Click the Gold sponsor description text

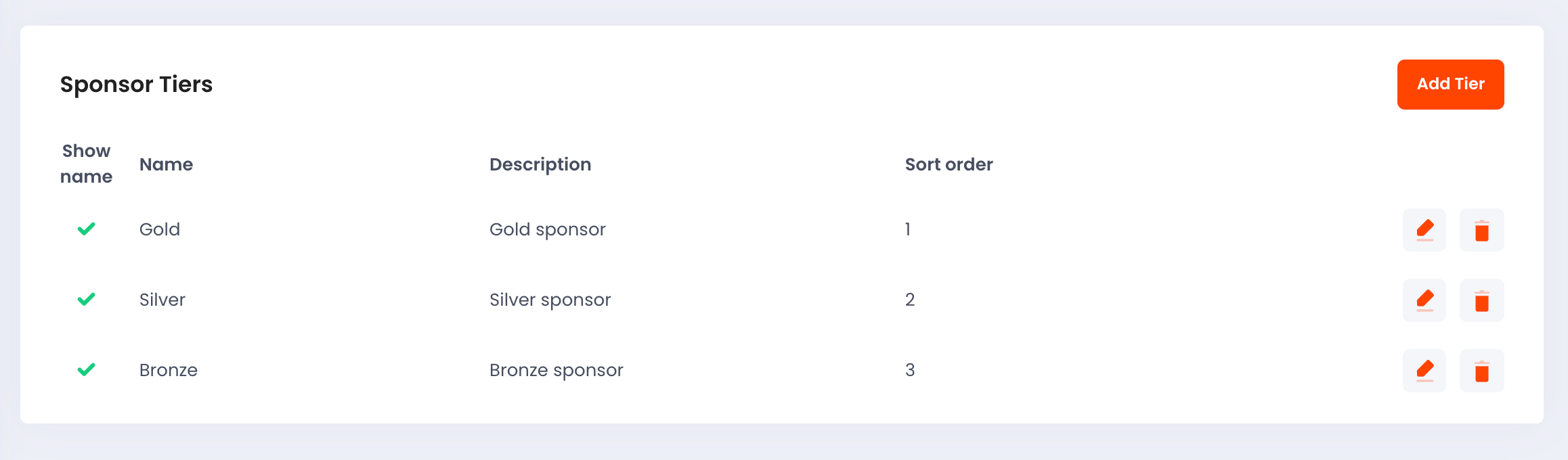(548, 230)
